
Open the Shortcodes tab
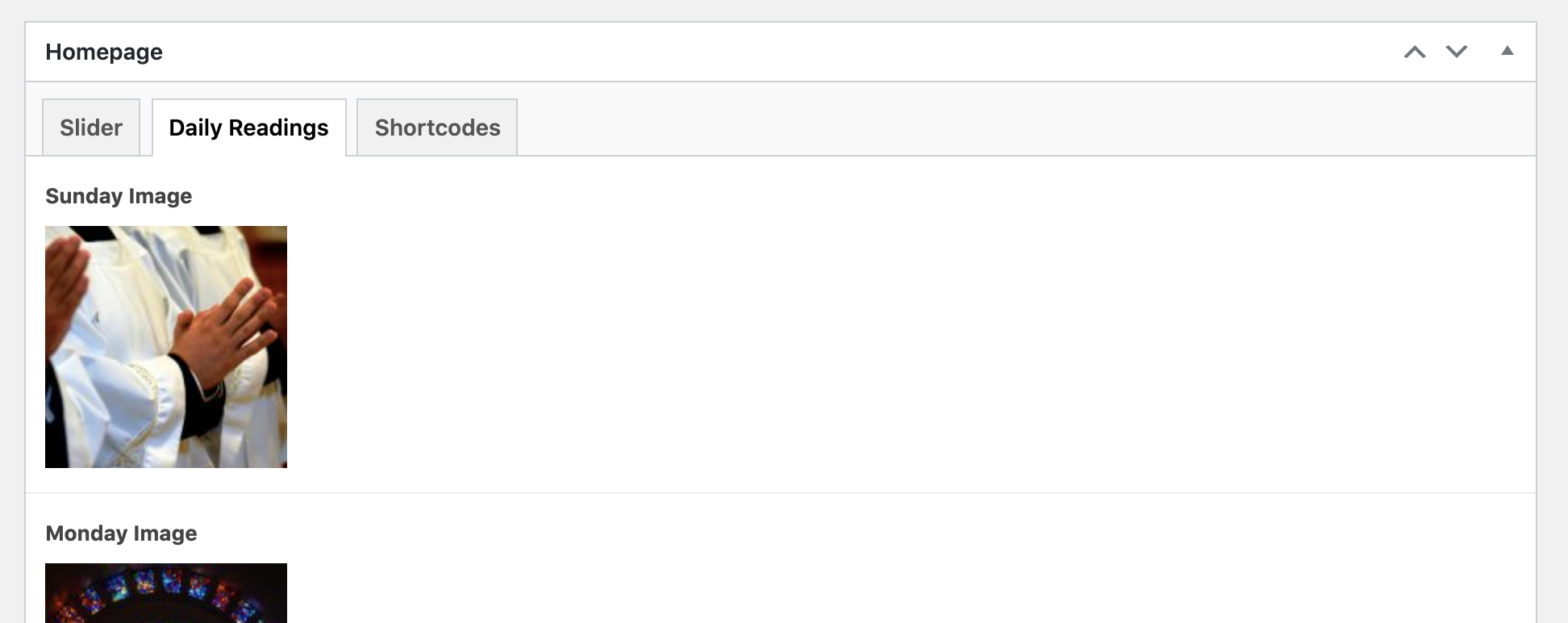pyautogui.click(x=437, y=128)
